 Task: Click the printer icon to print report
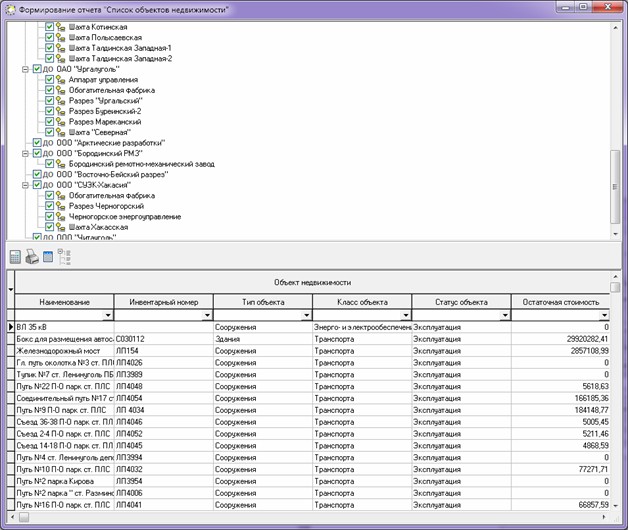pyautogui.click(x=32, y=257)
